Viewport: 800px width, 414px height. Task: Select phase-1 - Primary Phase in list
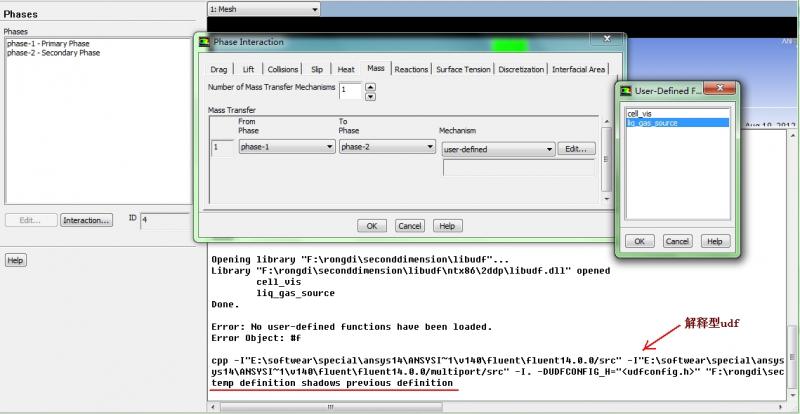[x=48, y=44]
